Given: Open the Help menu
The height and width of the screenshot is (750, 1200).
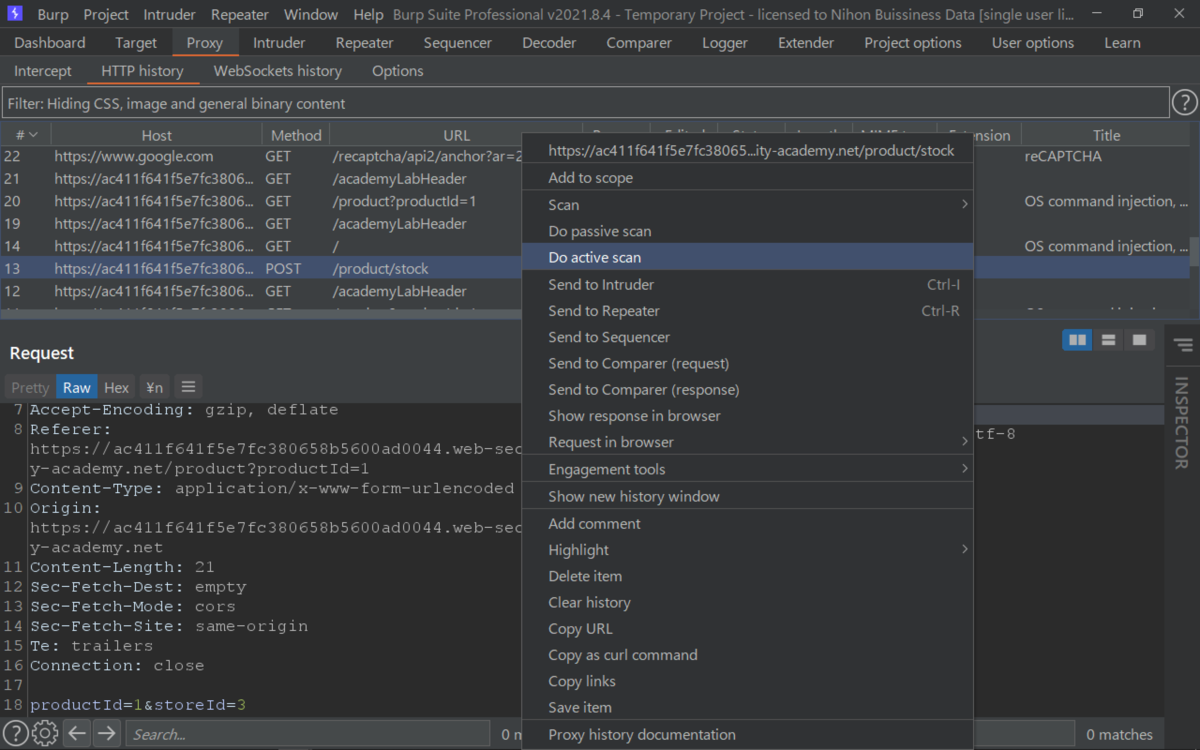Looking at the screenshot, I should [368, 14].
